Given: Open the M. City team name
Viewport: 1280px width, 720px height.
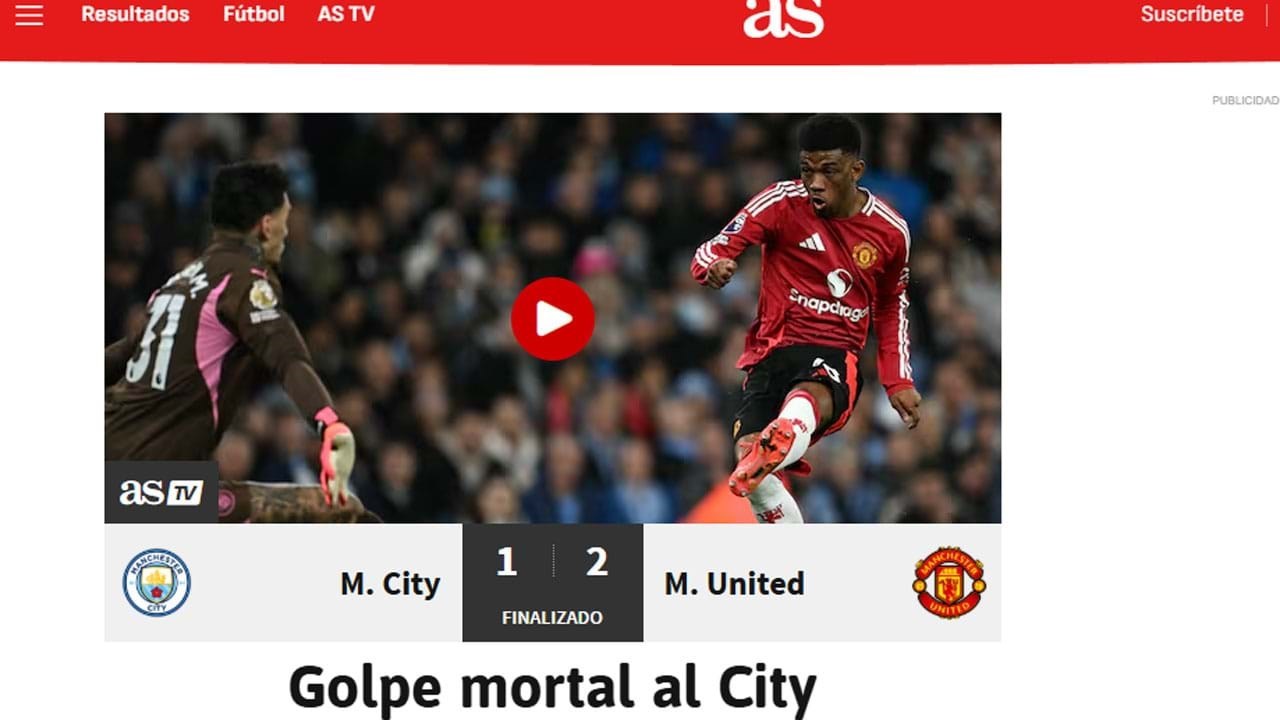Looking at the screenshot, I should click(x=390, y=583).
